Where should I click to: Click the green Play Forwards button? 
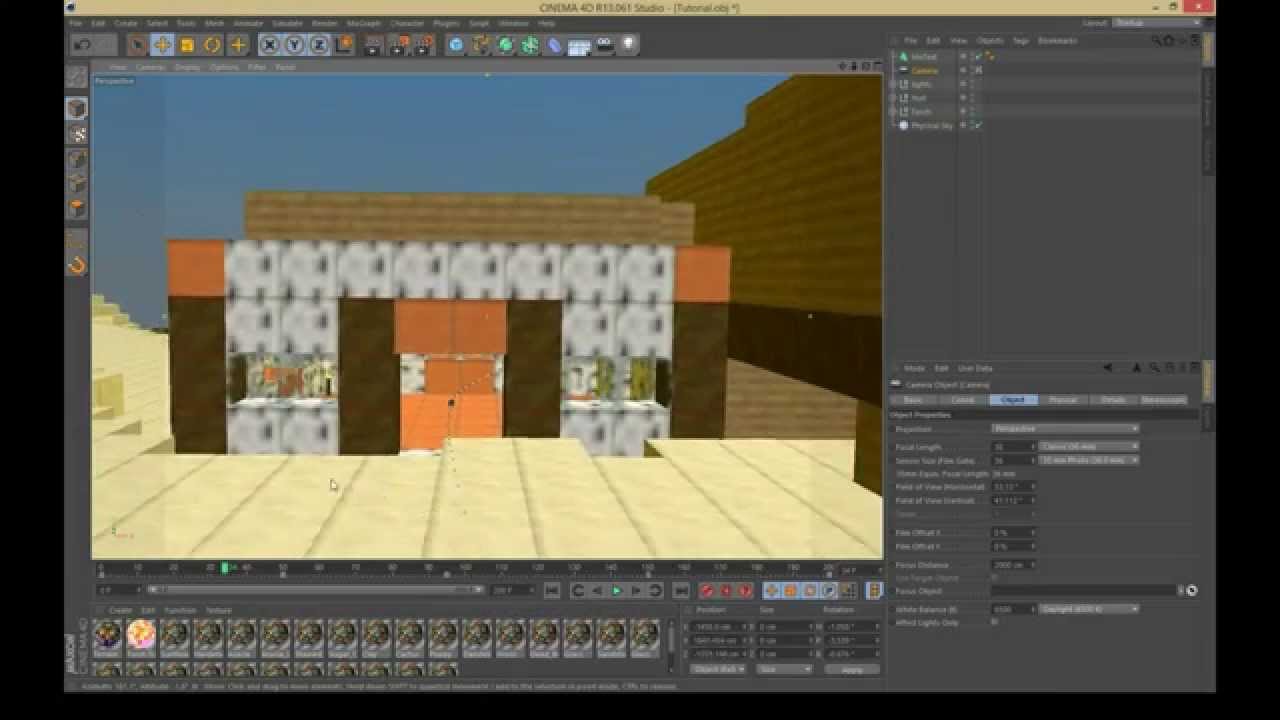click(617, 591)
